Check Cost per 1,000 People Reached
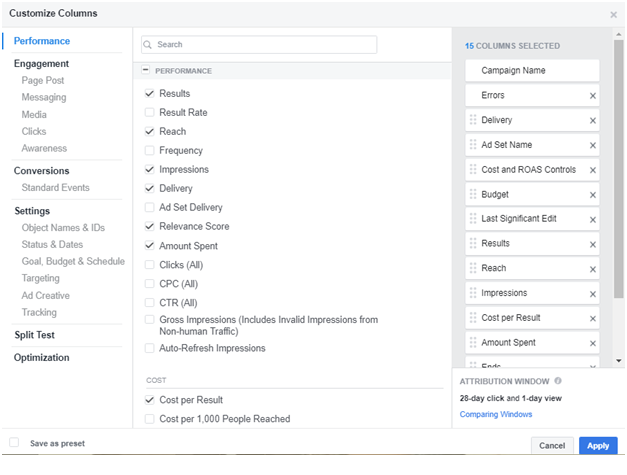This screenshot has height=475, width=627. [150, 419]
